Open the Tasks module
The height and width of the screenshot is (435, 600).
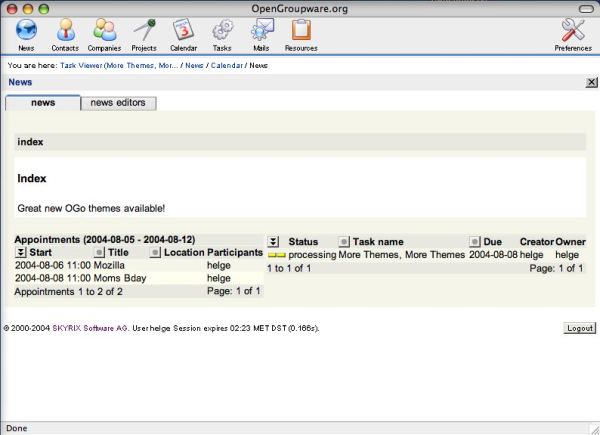[222, 31]
